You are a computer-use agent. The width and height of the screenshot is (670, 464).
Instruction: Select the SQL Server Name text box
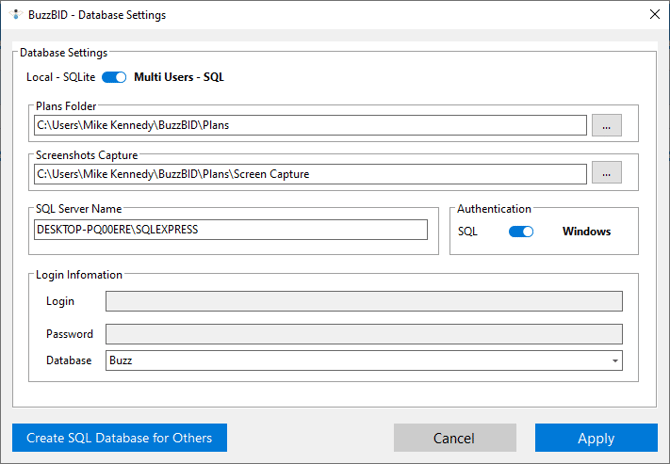click(x=231, y=230)
